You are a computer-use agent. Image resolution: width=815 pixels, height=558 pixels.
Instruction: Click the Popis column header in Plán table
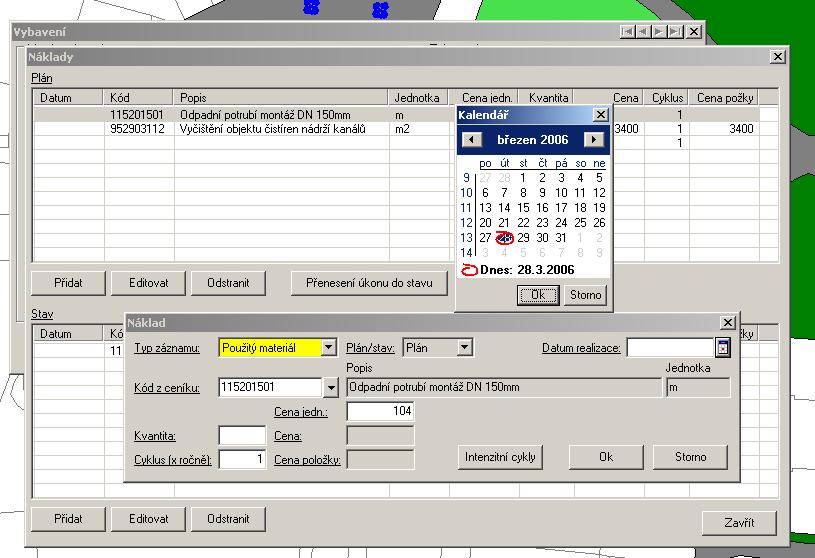[281, 98]
